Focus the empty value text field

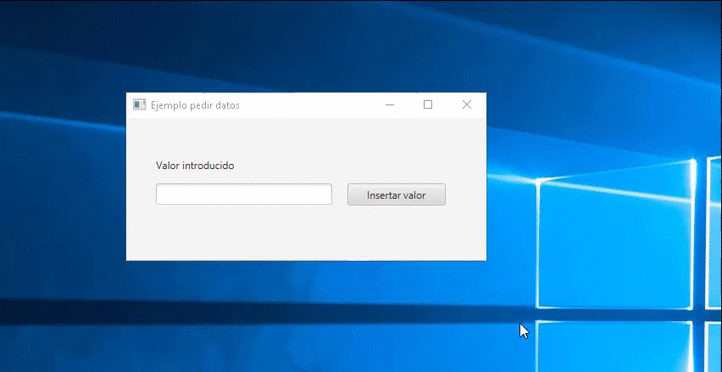tap(244, 194)
